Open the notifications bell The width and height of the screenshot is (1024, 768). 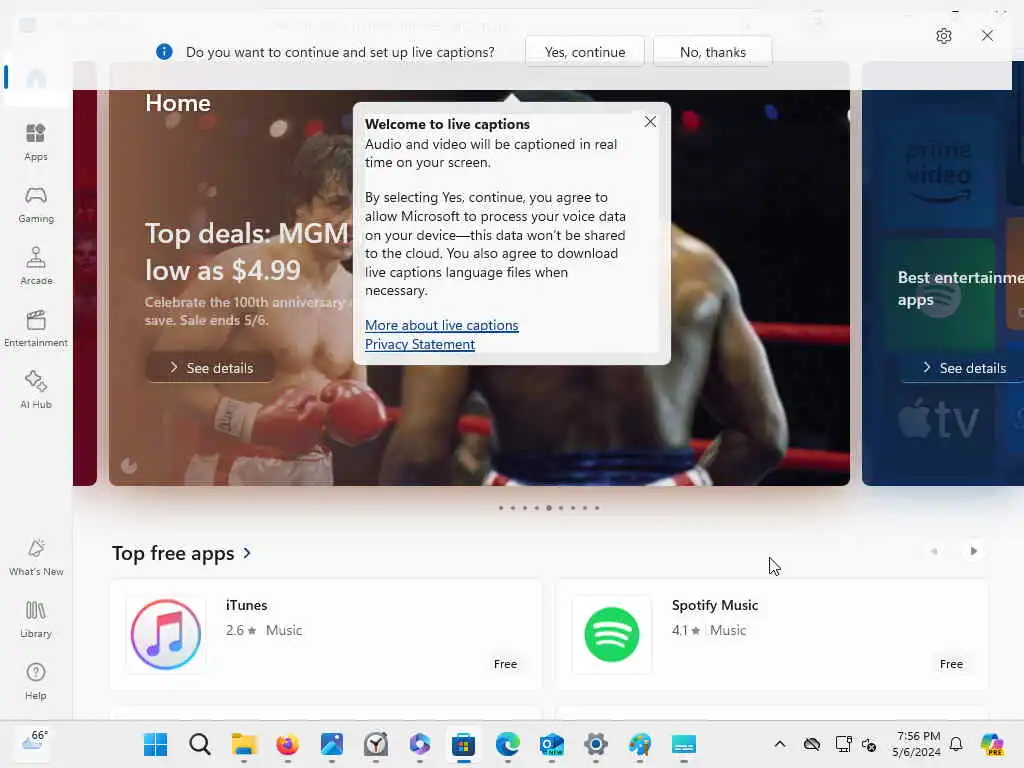coord(956,744)
